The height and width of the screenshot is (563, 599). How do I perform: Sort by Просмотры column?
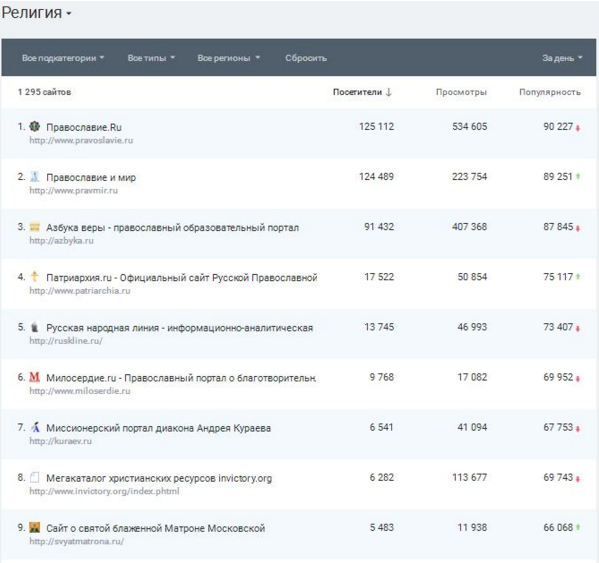click(461, 92)
